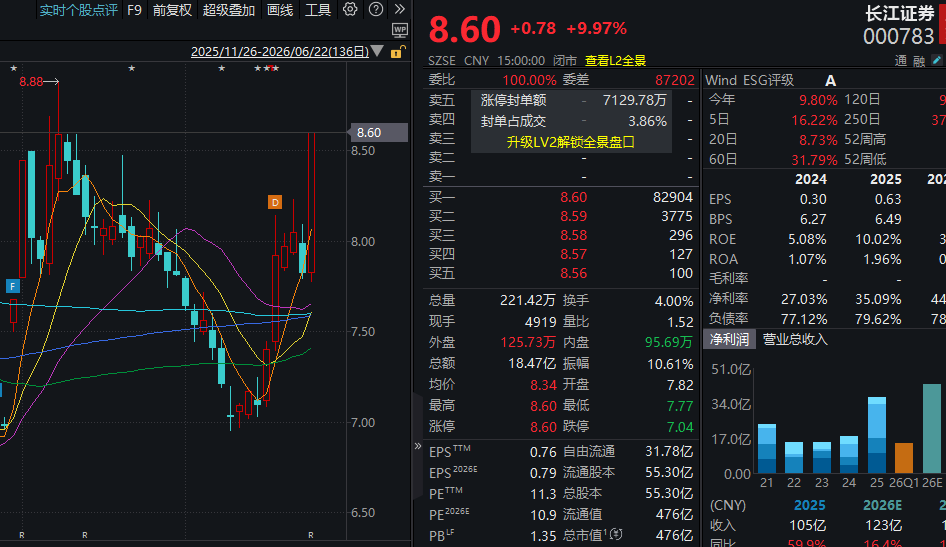Open the F9 deep data view

tap(135, 10)
